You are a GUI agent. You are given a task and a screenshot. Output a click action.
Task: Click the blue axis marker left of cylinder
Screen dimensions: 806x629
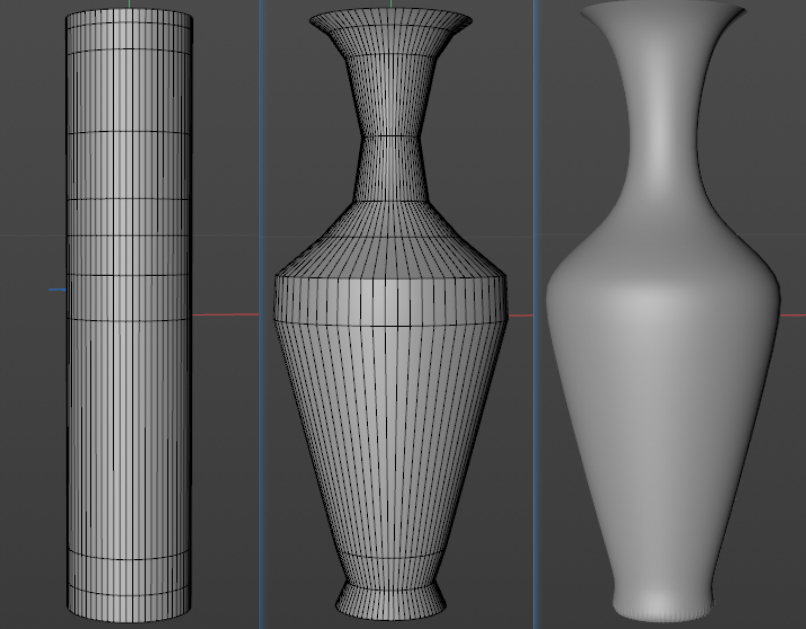[x=57, y=290]
